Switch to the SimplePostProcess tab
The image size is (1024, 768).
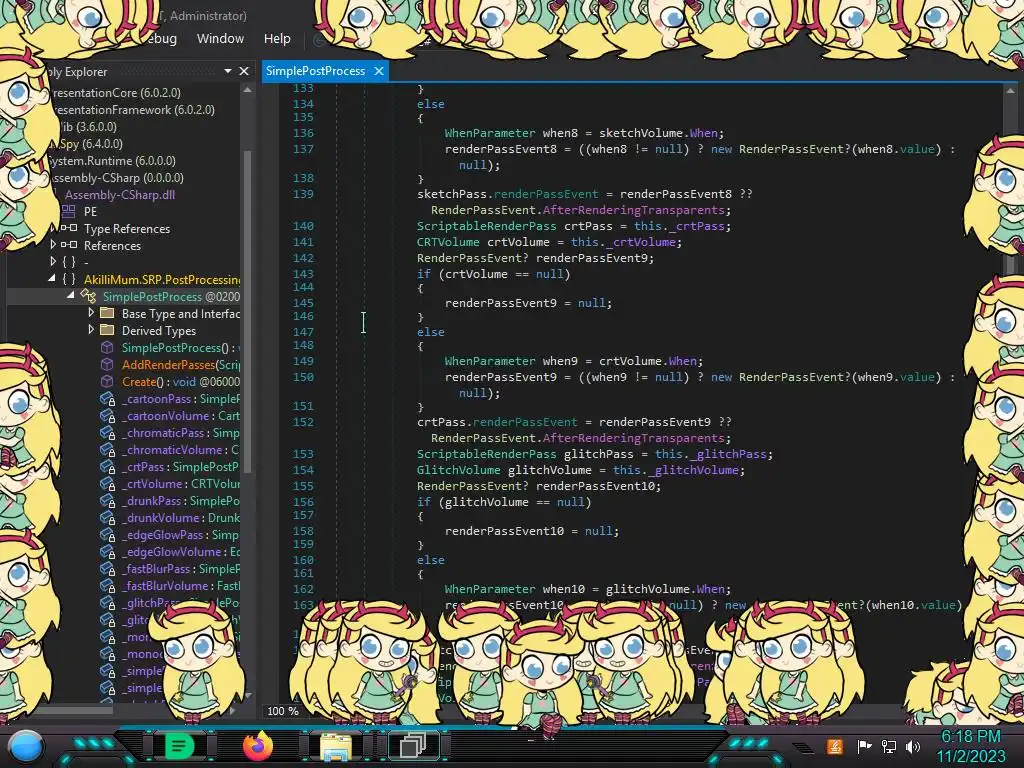315,71
